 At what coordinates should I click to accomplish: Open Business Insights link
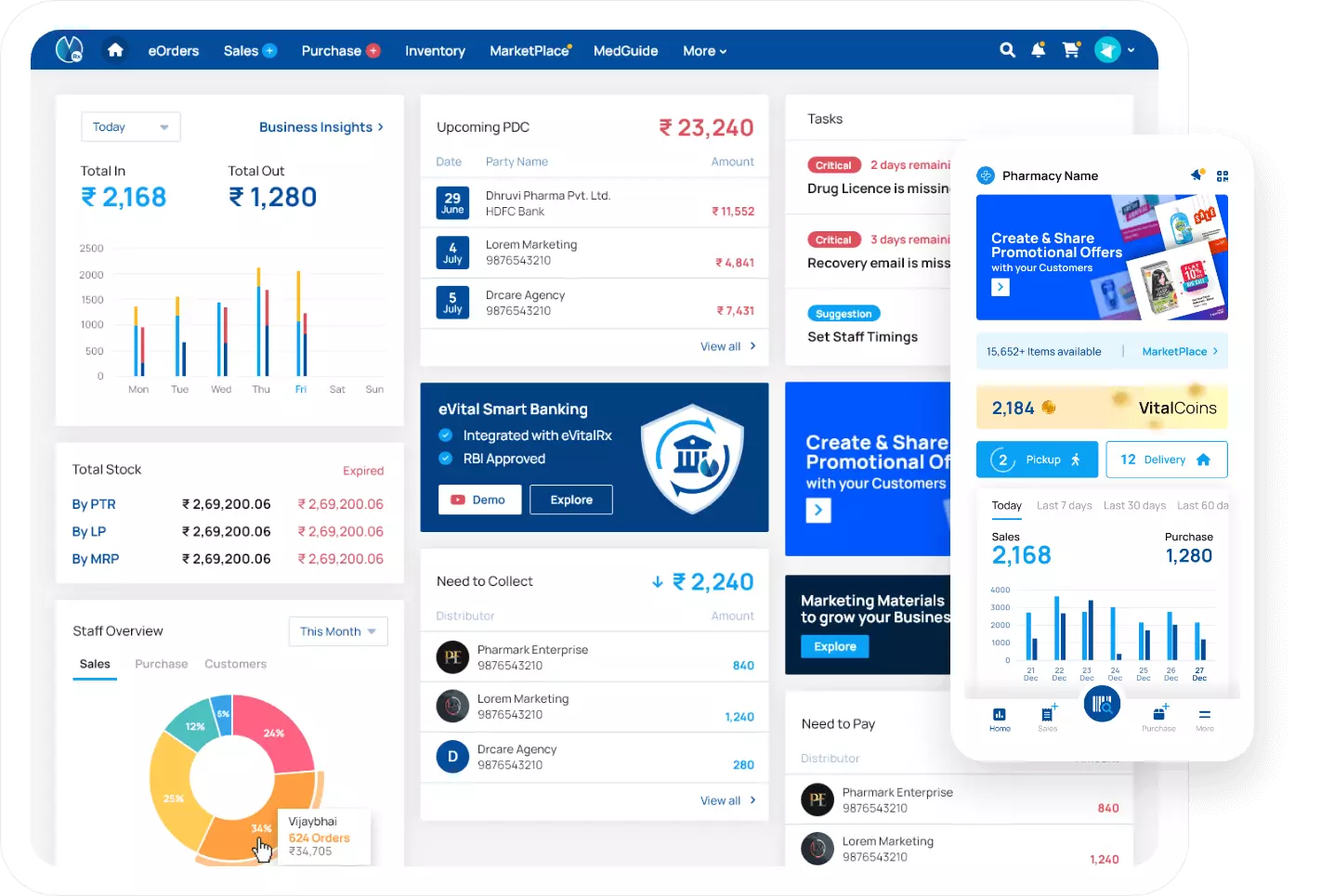point(321,127)
